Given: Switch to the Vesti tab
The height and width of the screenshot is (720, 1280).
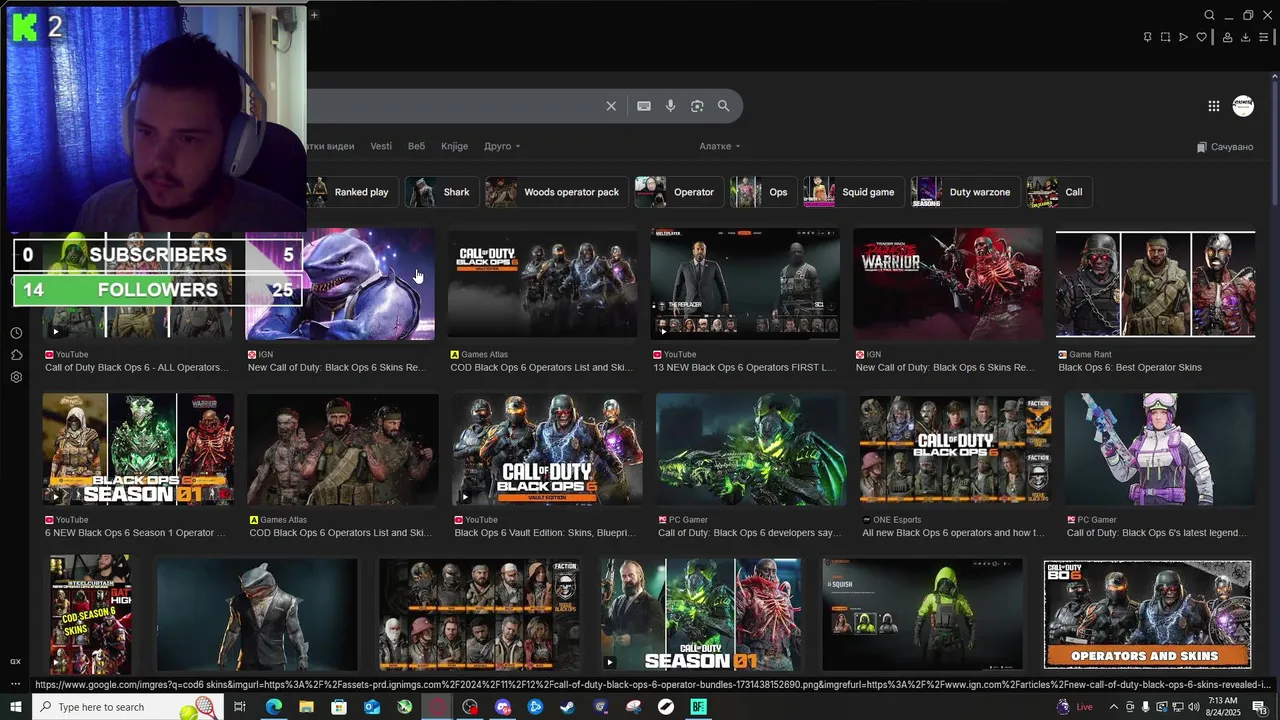Looking at the screenshot, I should 381,146.
